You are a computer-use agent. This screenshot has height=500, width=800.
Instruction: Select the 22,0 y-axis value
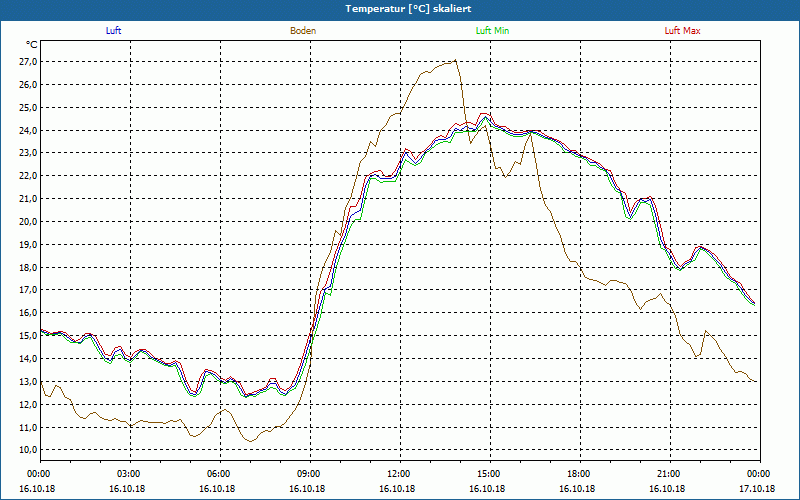coord(28,176)
